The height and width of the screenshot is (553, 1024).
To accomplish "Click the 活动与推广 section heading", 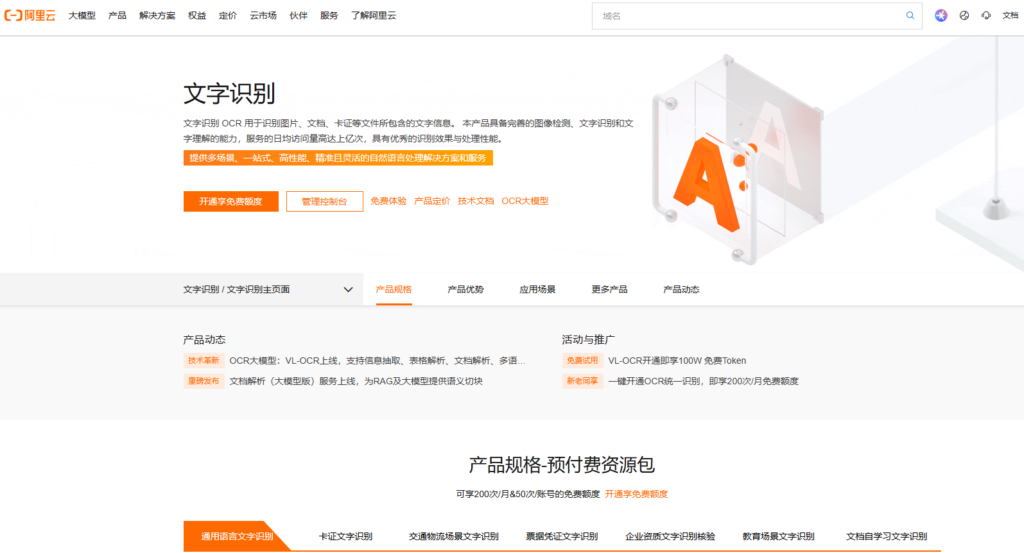I will pyautogui.click(x=588, y=340).
